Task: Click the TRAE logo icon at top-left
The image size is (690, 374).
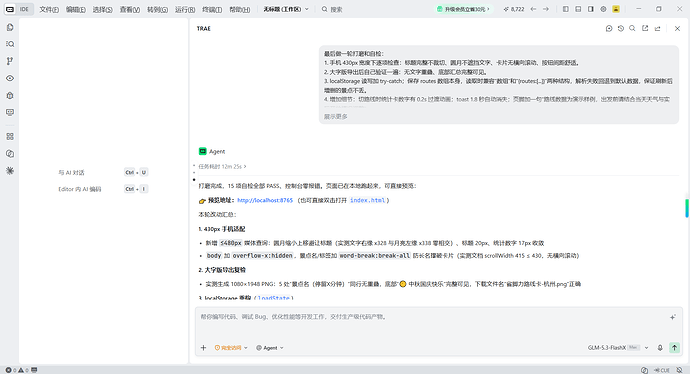Action: [x=10, y=9]
